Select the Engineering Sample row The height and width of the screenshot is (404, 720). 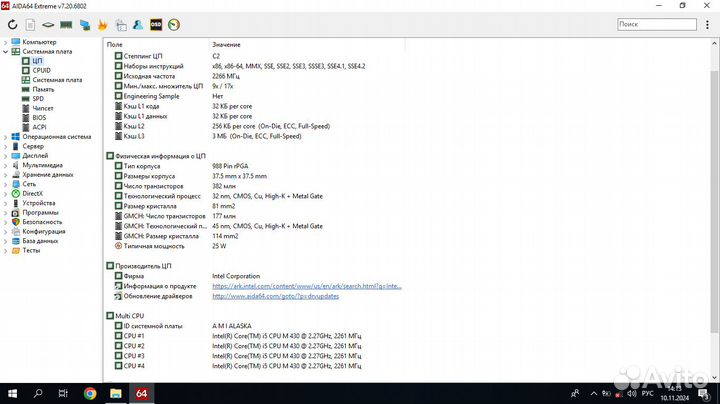pyautogui.click(x=151, y=96)
